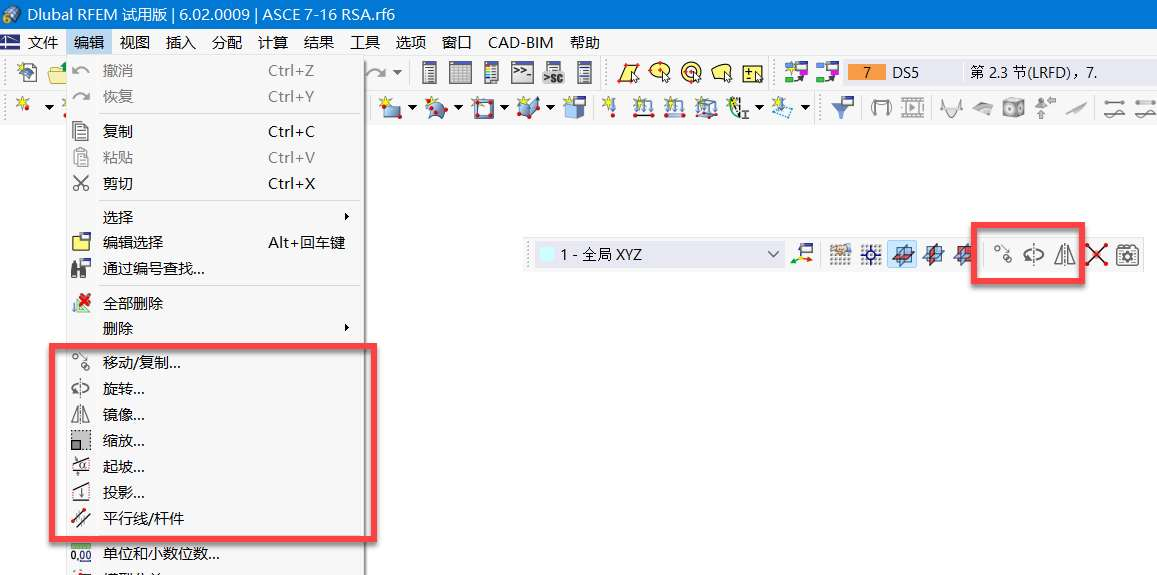Screen dimensions: 1157x575
Task: Toggle the second work plane button
Action: [x=933, y=255]
